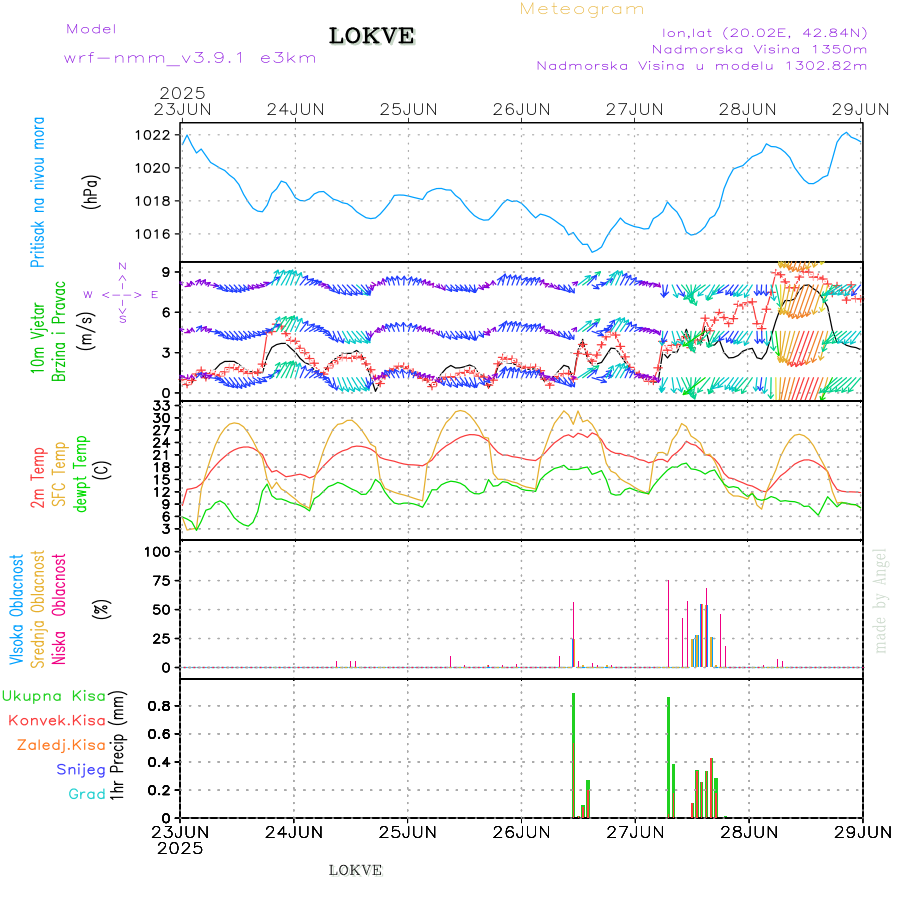Click the Niska Oblacnost axis label

(x=59, y=610)
